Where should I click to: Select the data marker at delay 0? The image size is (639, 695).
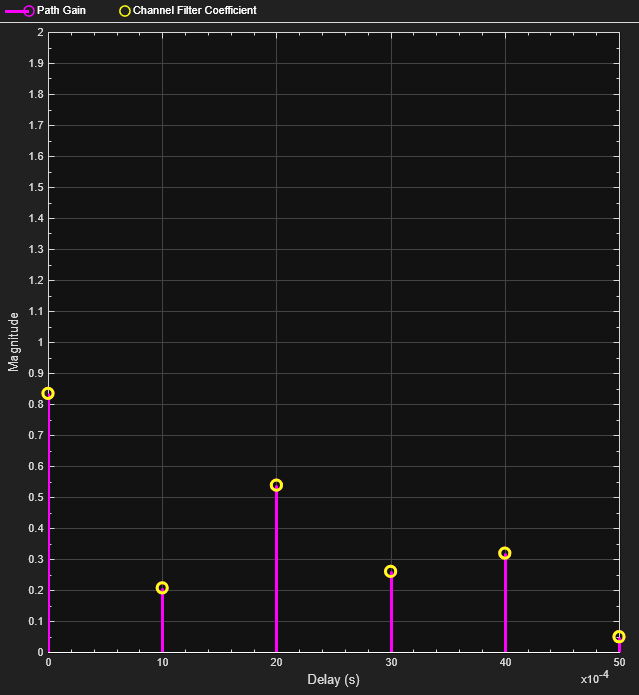[48, 394]
